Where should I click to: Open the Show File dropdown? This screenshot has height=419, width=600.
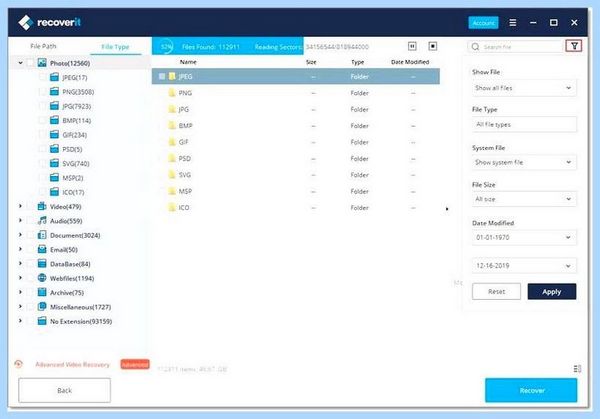[524, 88]
